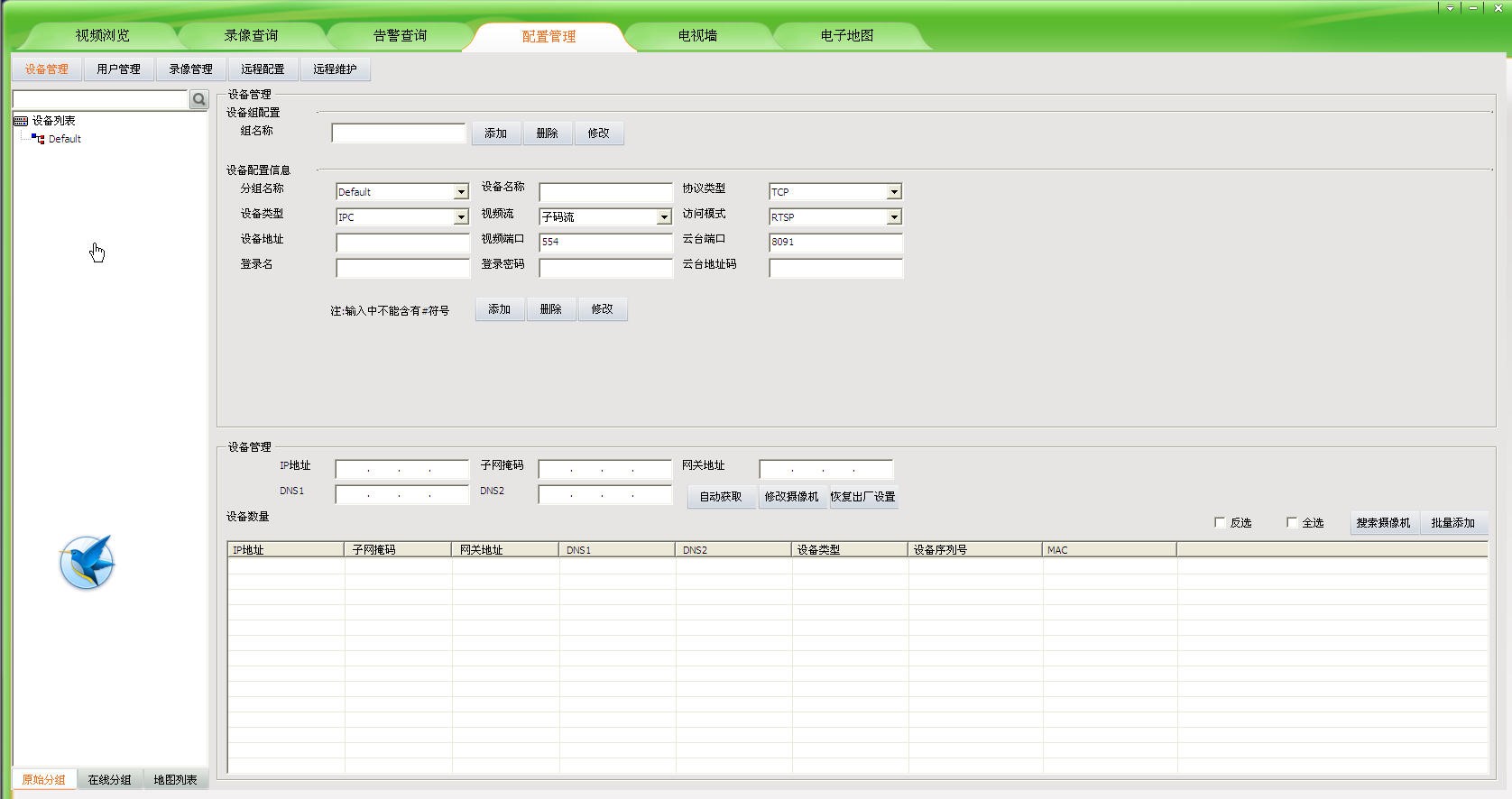The width and height of the screenshot is (1512, 799).
Task: Open the 访问模式 RTSP dropdown
Action: pyautogui.click(x=893, y=217)
